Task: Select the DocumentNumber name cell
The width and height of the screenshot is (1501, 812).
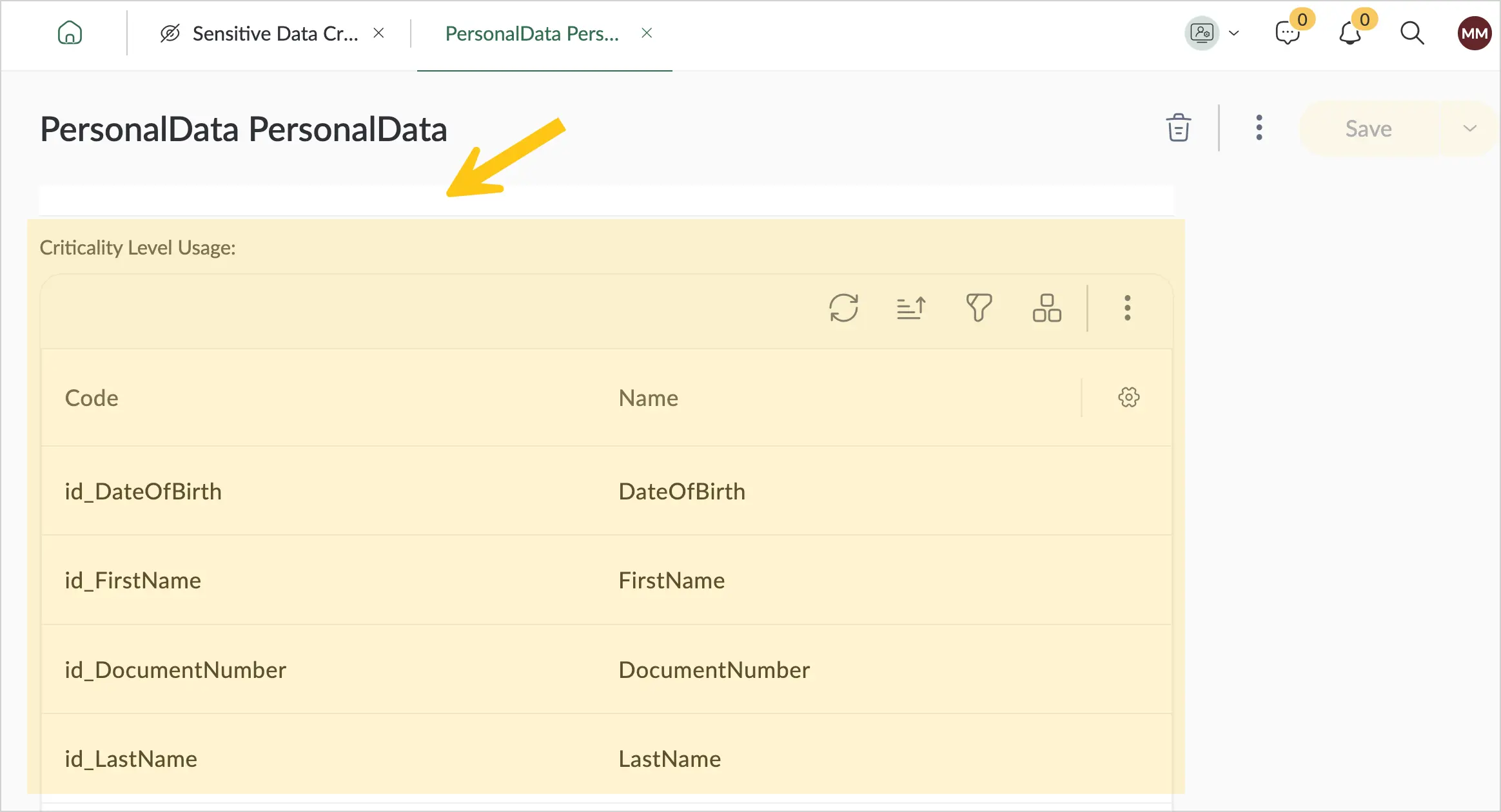Action: pyautogui.click(x=714, y=670)
